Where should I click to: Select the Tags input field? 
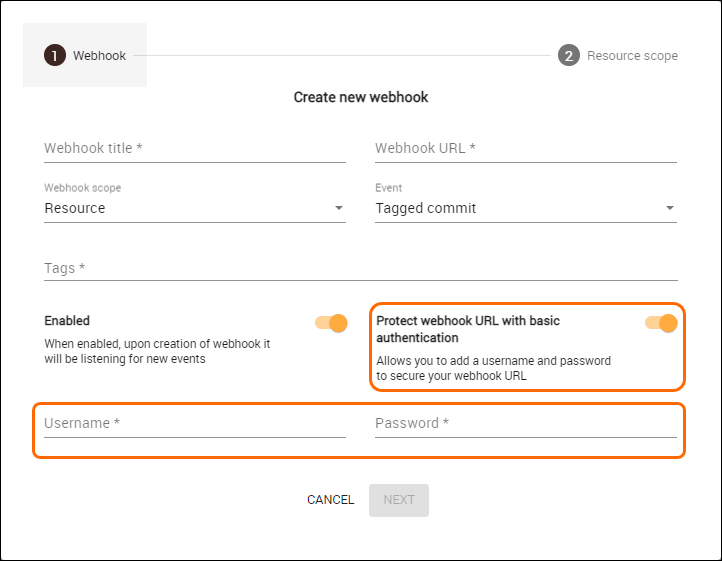[x=360, y=268]
